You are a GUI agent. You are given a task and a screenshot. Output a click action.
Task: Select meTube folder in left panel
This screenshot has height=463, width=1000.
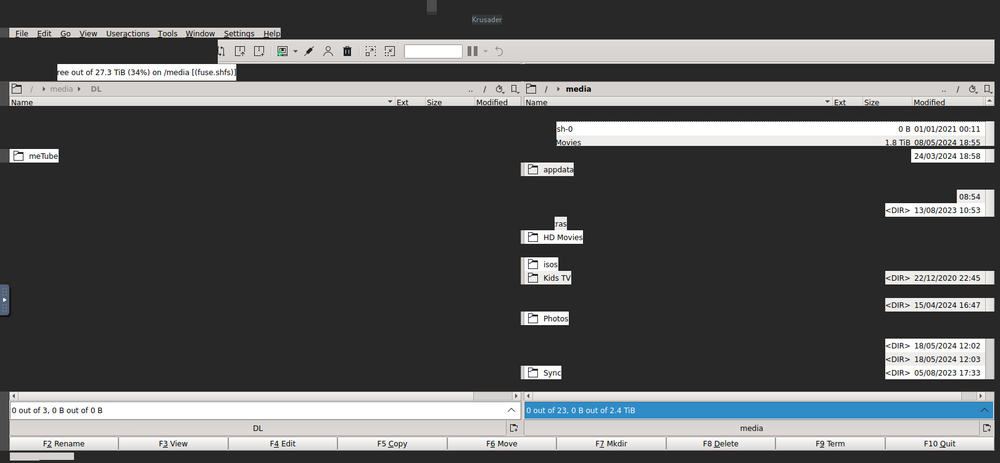coord(34,156)
